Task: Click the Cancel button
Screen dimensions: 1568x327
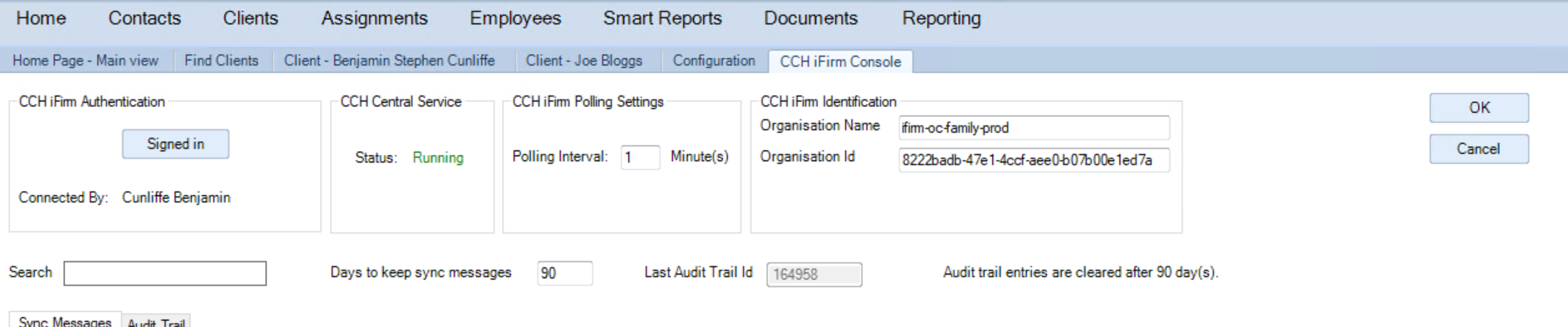Action: tap(1479, 149)
